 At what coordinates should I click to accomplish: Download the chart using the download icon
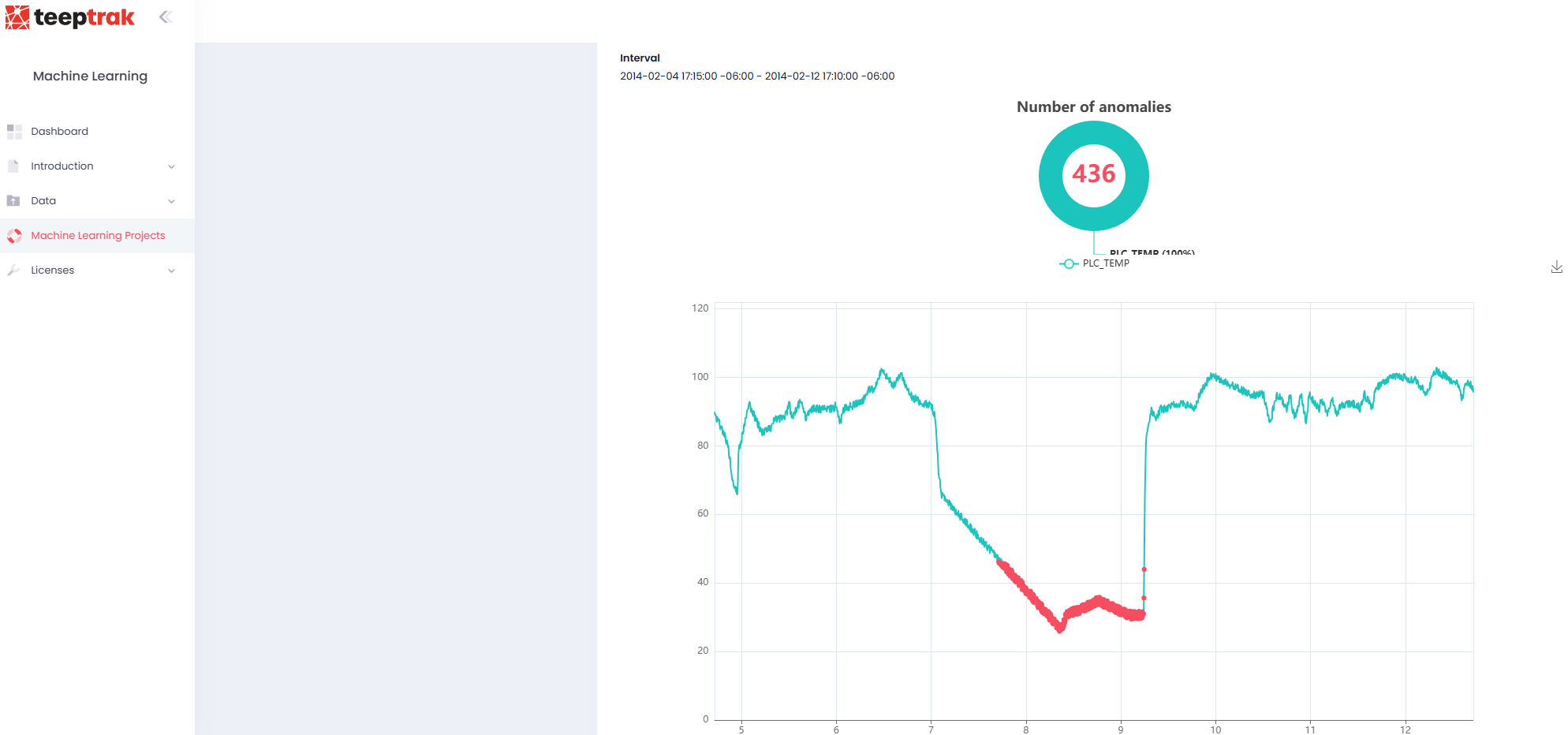click(1555, 267)
